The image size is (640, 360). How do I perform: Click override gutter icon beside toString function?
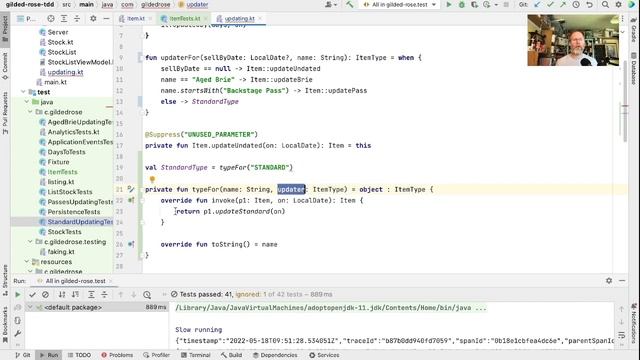pos(131,244)
